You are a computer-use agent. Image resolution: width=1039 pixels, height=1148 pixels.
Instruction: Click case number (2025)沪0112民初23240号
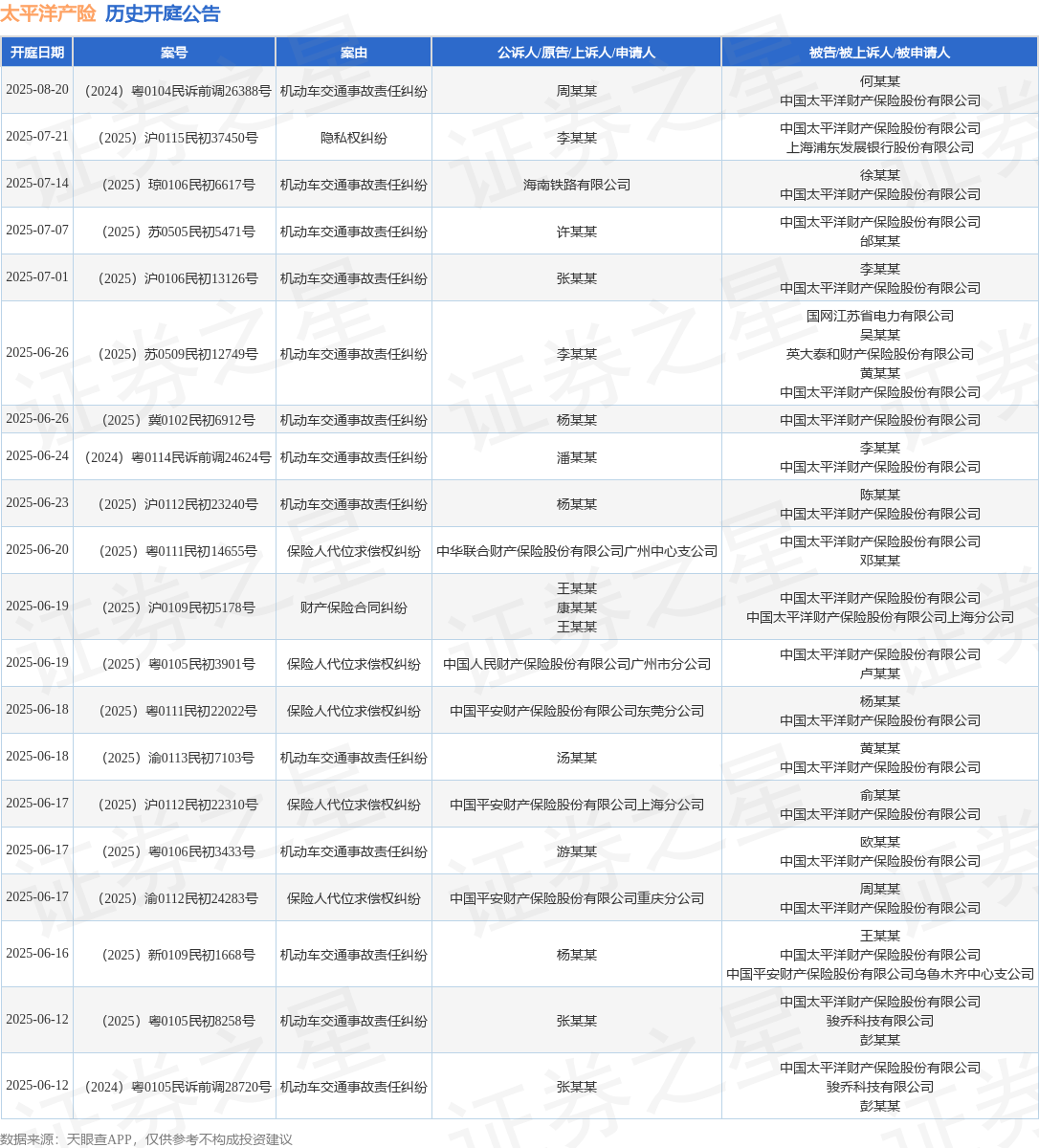(174, 504)
